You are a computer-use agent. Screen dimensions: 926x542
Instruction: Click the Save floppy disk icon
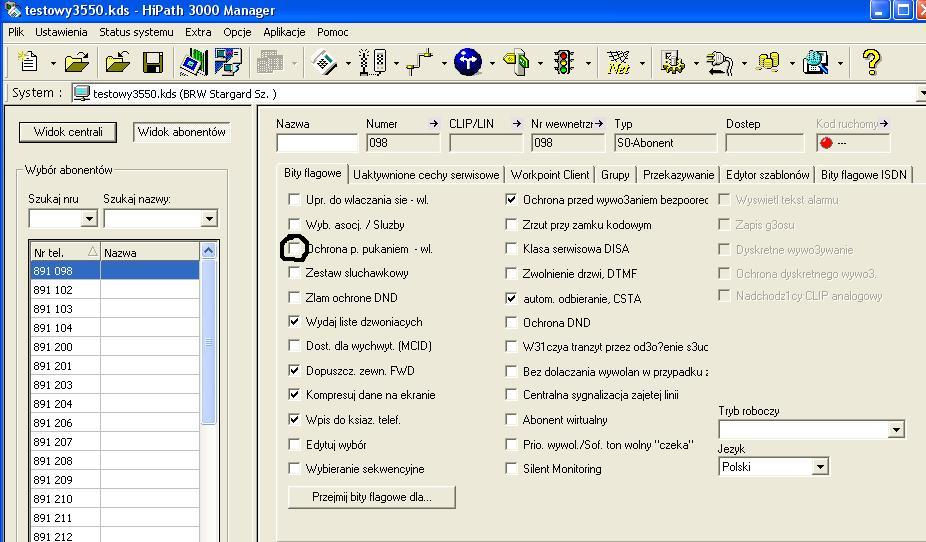(153, 62)
